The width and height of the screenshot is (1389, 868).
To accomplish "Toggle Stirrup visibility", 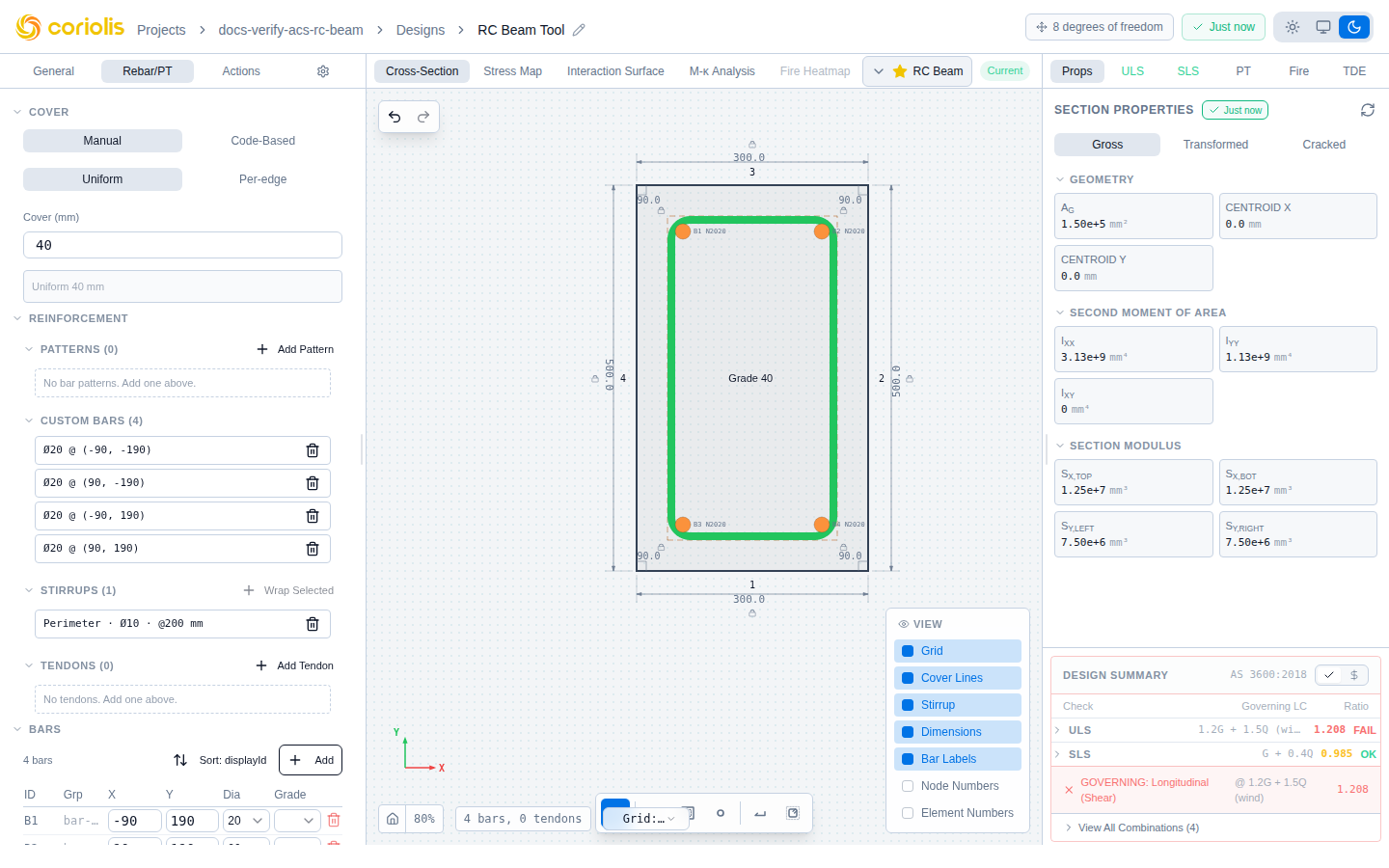I will (958, 705).
